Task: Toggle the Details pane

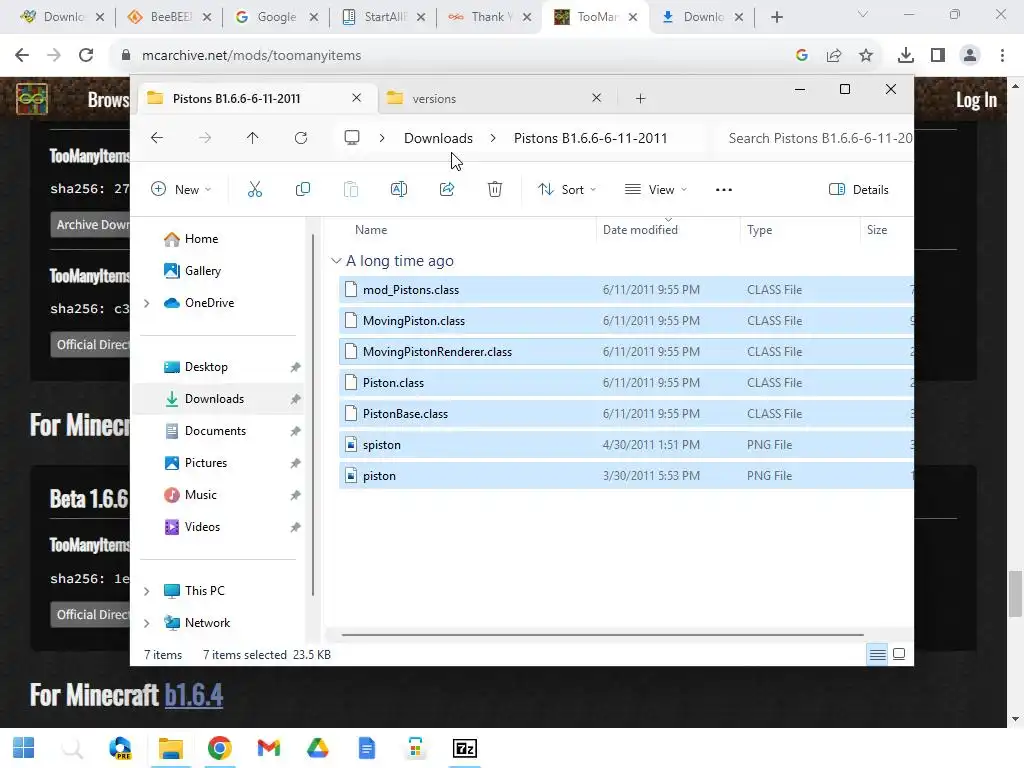Action: point(858,189)
